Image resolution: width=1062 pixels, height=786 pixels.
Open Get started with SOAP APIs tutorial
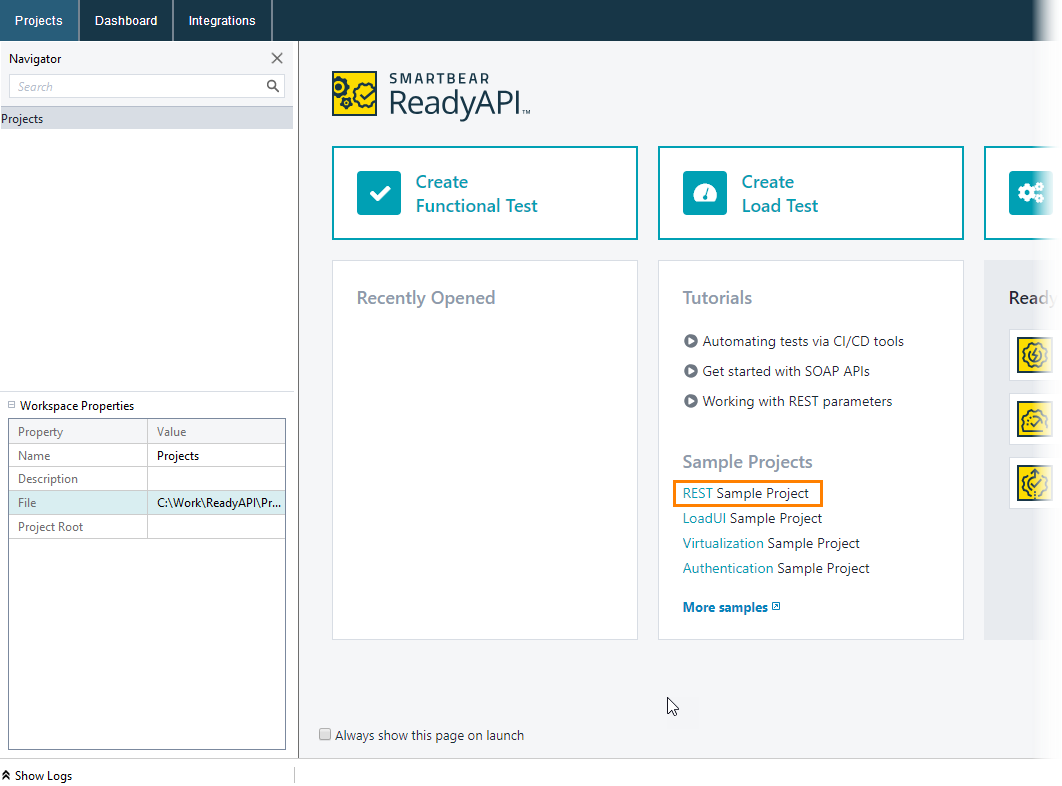coord(786,371)
